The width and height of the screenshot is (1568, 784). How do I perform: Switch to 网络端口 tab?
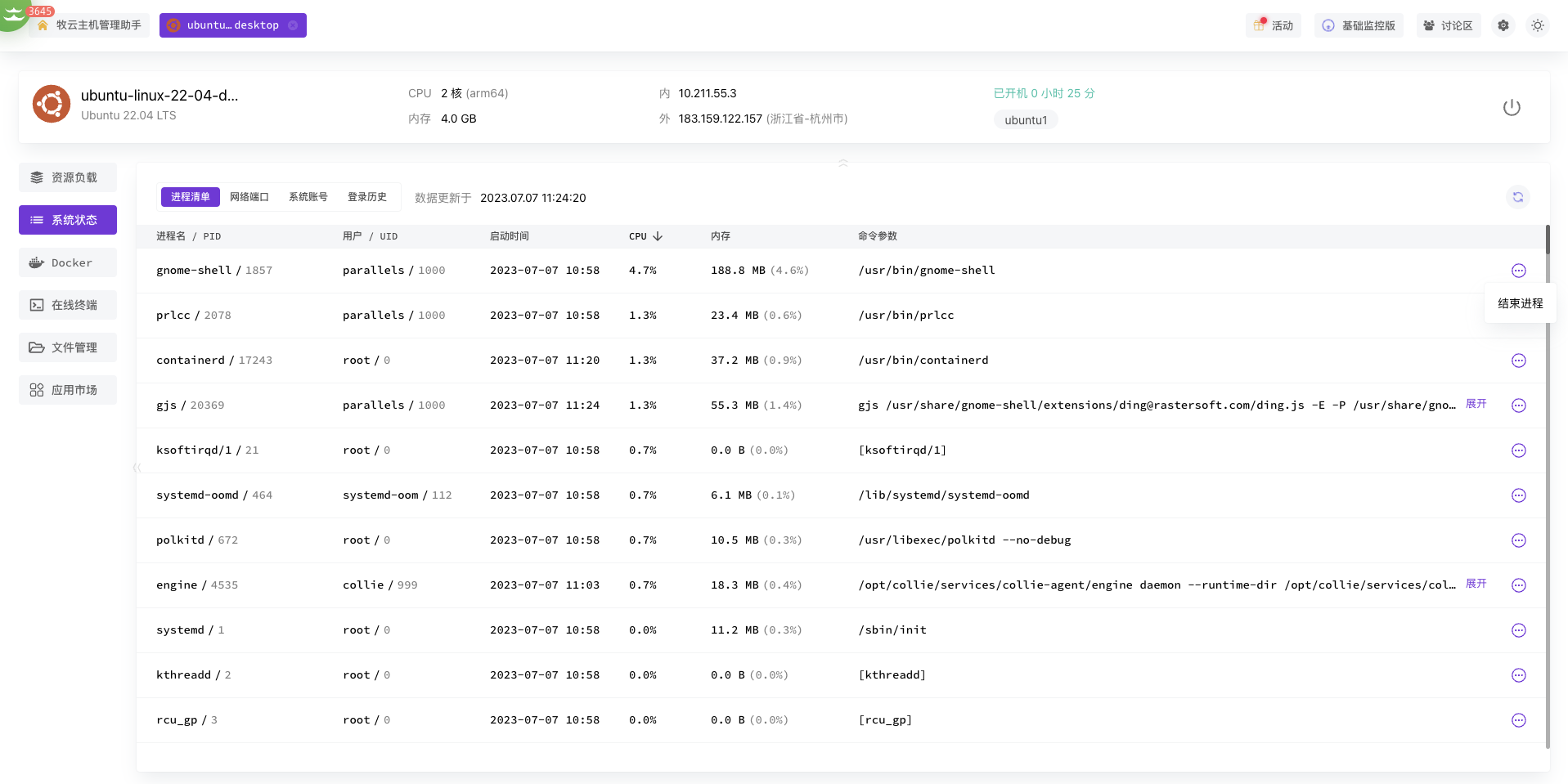coord(249,197)
